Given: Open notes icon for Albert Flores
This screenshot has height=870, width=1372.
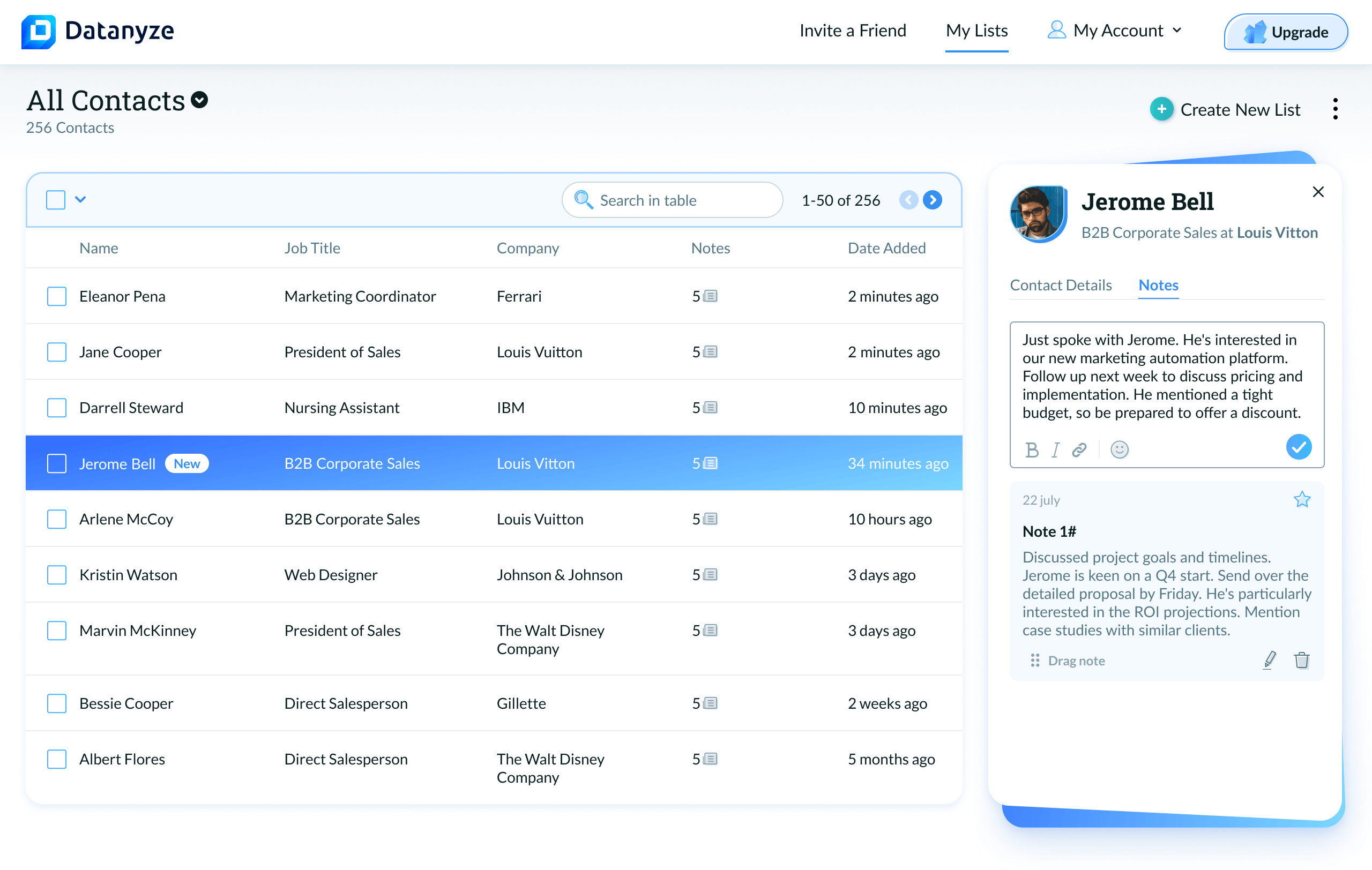Looking at the screenshot, I should tap(710, 760).
